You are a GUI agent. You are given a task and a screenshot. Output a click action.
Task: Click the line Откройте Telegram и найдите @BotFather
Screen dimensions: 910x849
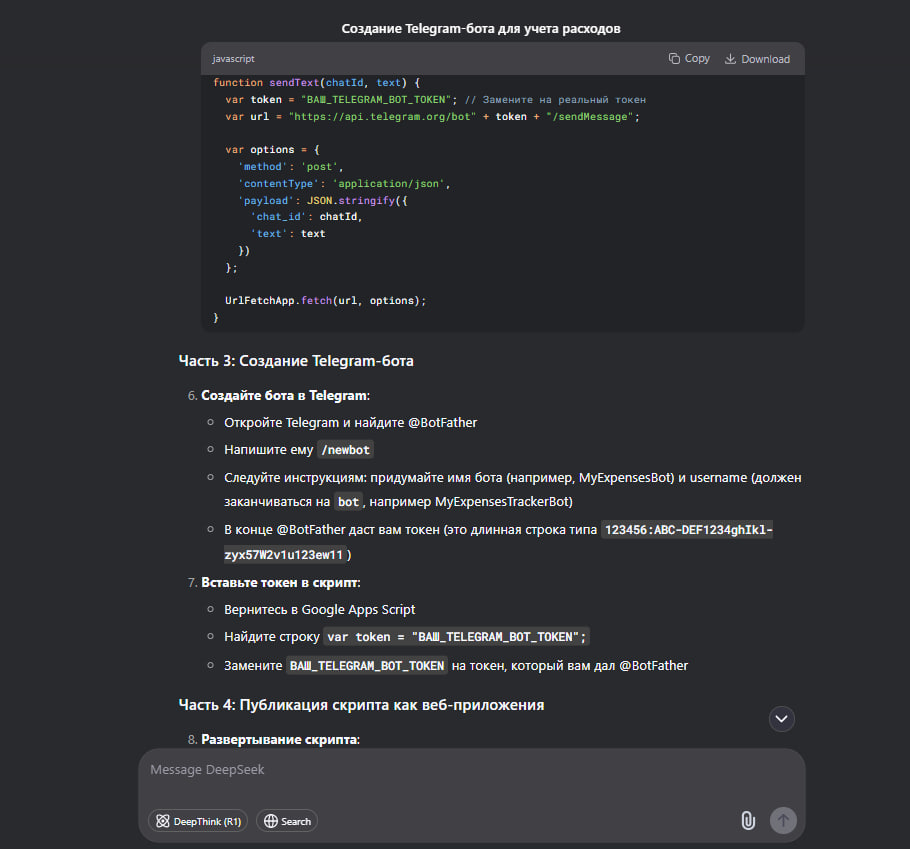(x=351, y=422)
